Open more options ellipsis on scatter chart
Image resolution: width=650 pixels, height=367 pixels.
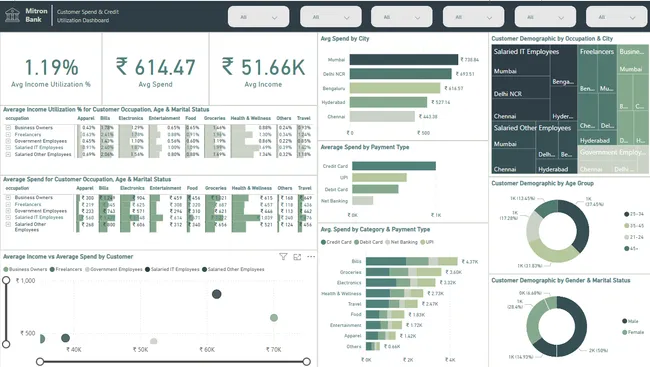[x=311, y=257]
